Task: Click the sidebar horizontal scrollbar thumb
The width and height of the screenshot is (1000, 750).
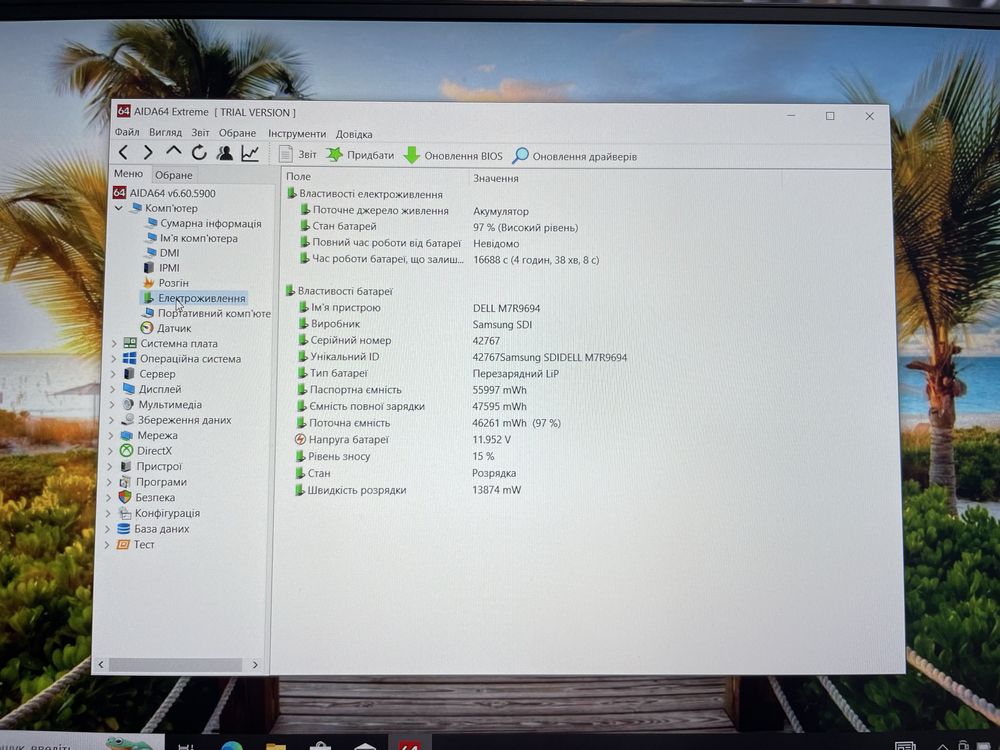Action: pos(175,665)
